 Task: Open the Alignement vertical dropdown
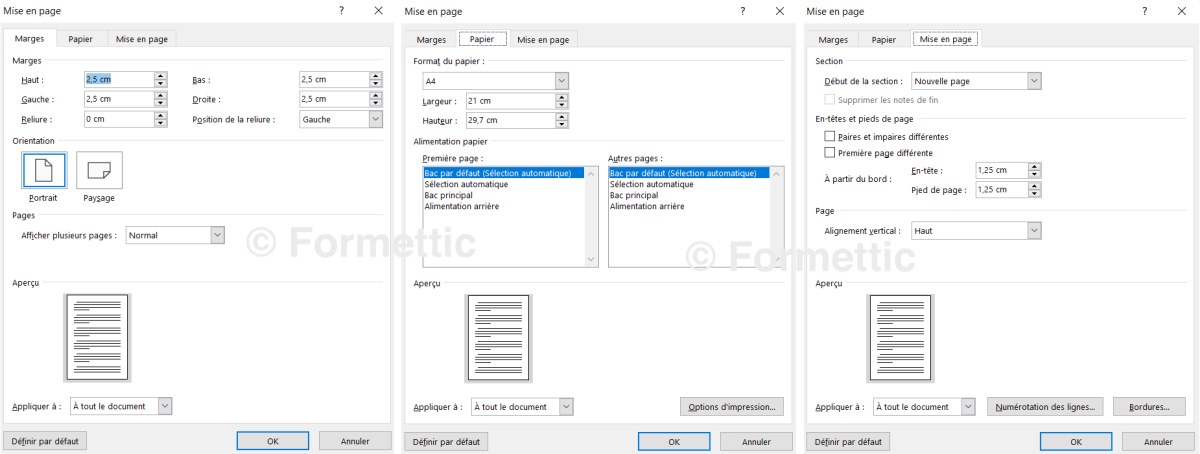click(x=1034, y=230)
